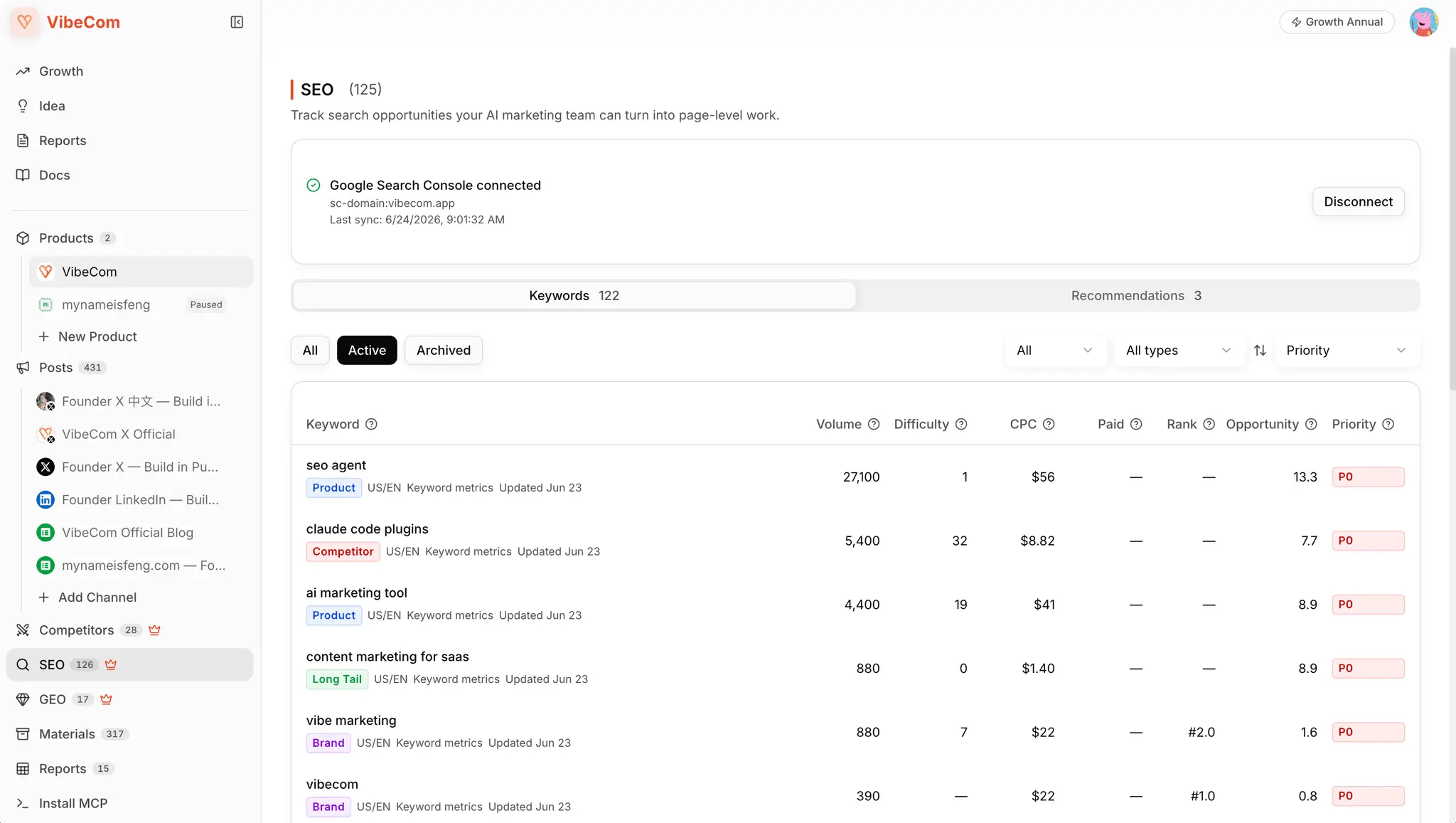Click the SEO magnifier icon in sidebar

pos(23,664)
